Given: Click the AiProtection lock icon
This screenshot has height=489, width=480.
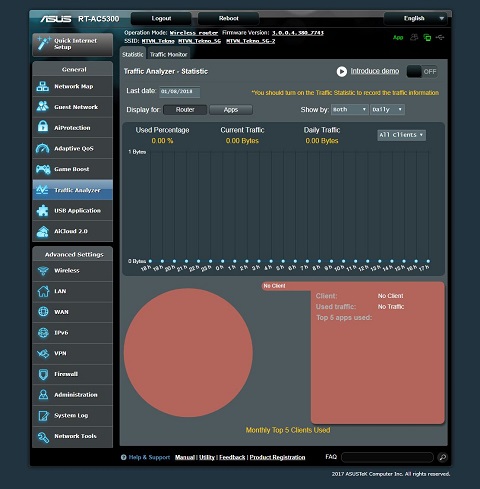Looking at the screenshot, I should [x=43, y=127].
